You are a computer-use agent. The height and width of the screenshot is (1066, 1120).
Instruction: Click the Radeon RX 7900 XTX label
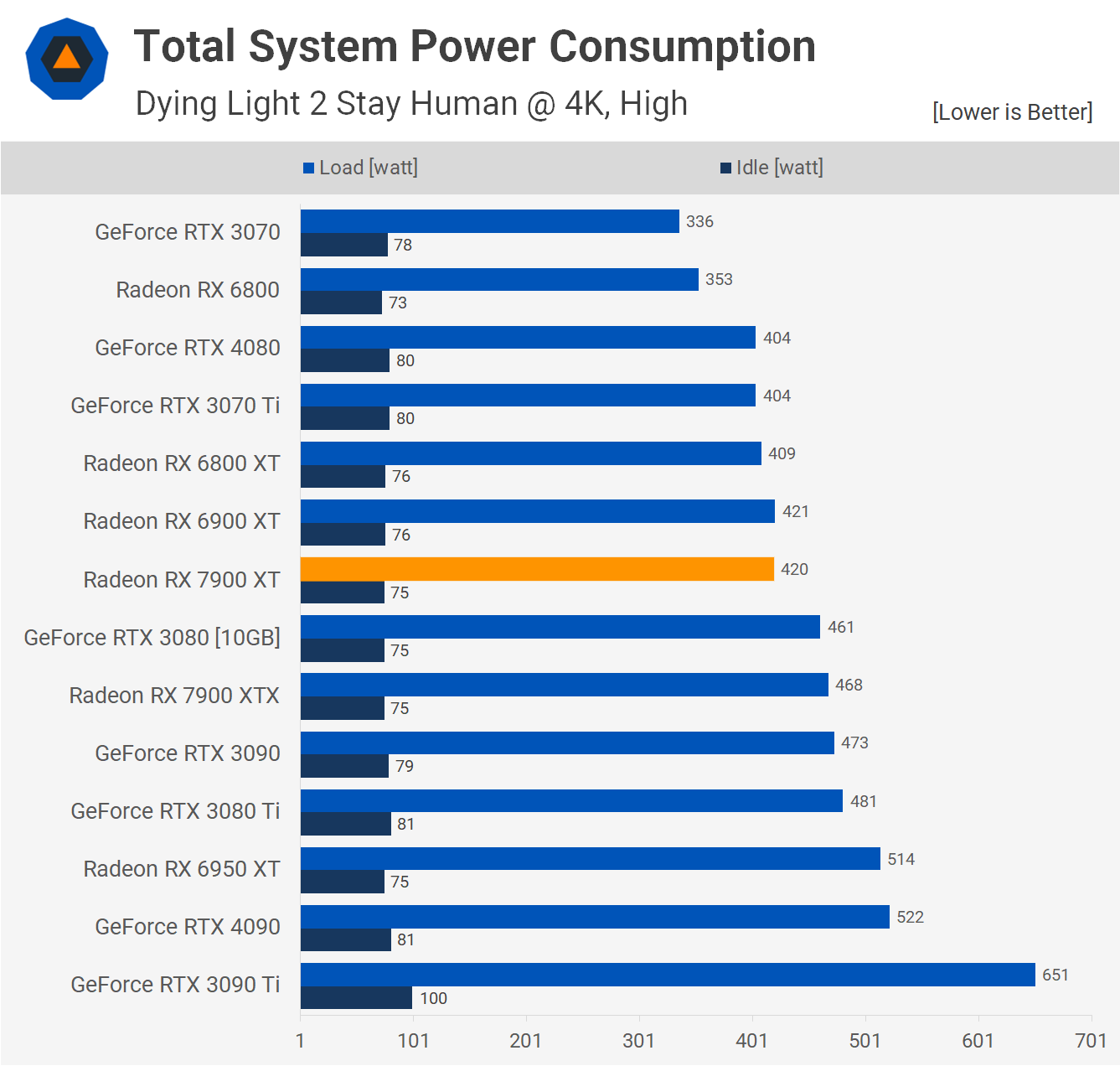pyautogui.click(x=174, y=696)
